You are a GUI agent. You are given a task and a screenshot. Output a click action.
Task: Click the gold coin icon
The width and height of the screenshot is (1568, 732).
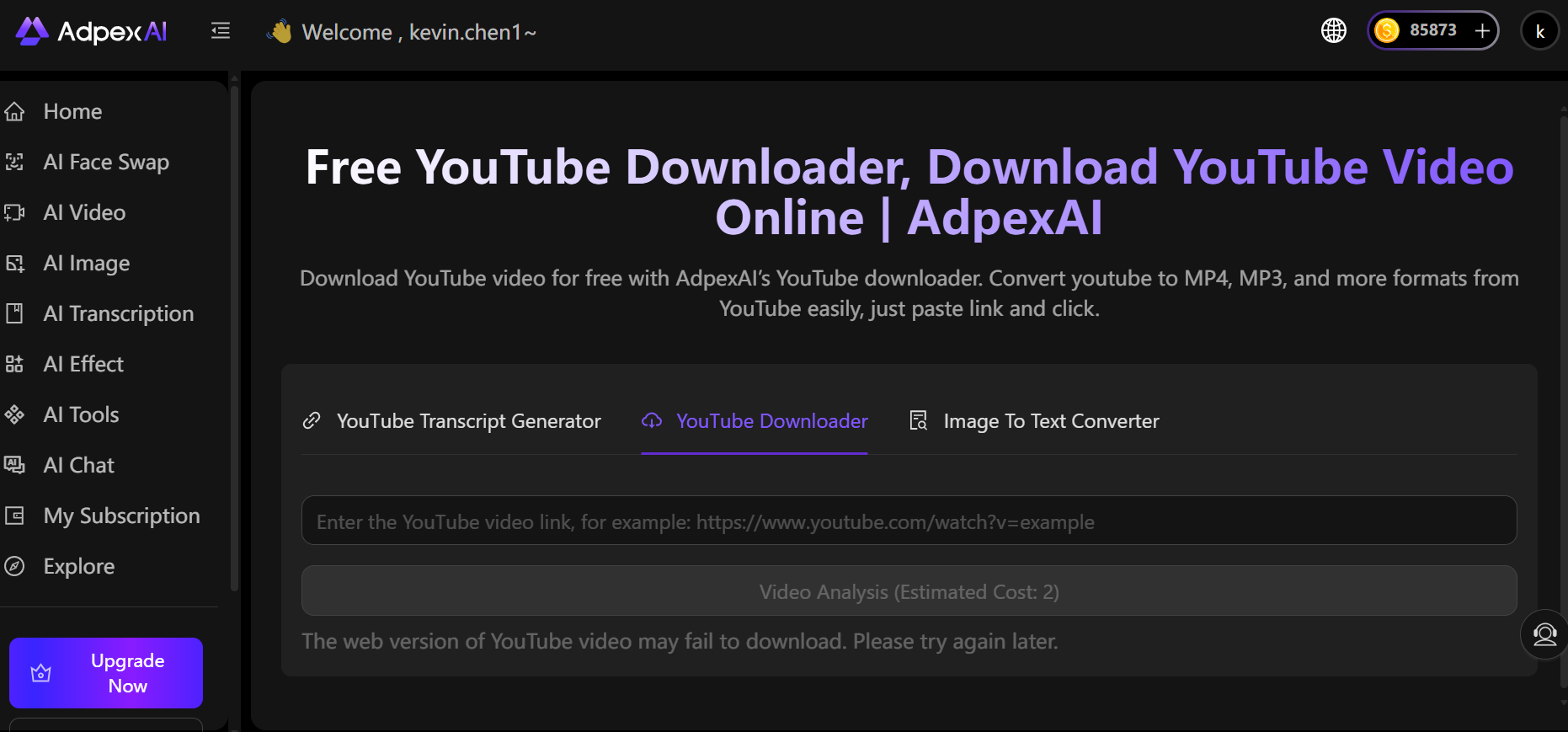pos(1387,30)
